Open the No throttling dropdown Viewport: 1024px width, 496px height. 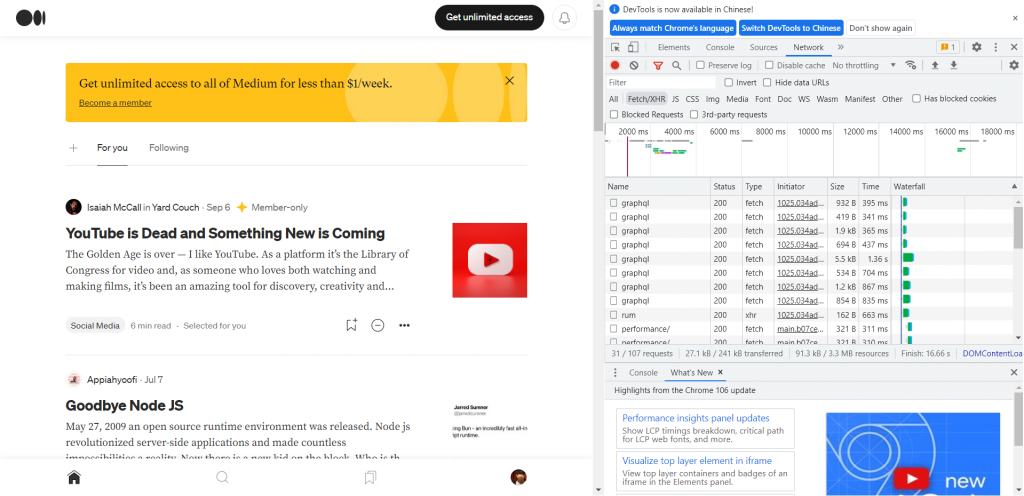[864, 65]
